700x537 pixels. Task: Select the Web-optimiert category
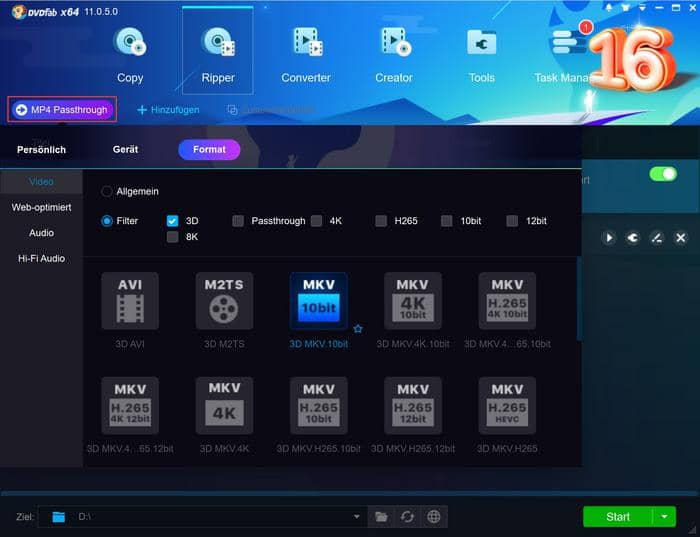click(41, 208)
